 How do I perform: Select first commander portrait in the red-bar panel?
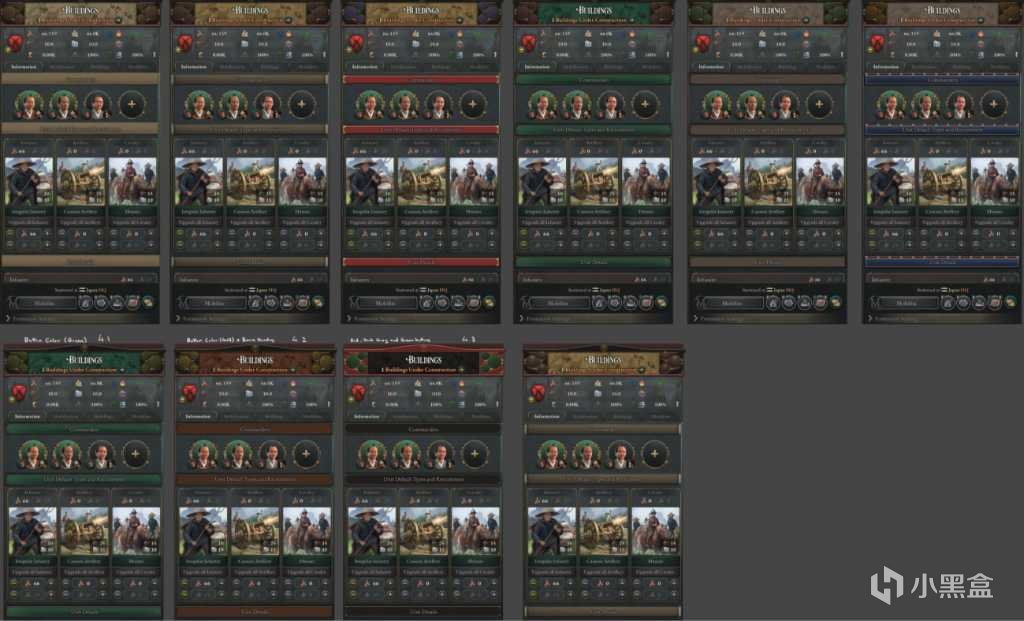point(370,104)
